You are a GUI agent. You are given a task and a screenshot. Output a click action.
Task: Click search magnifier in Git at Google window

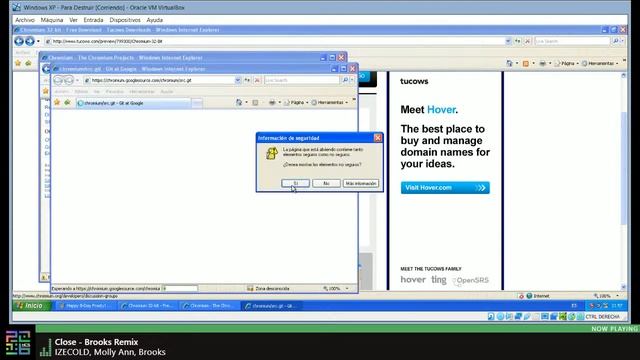[345, 80]
